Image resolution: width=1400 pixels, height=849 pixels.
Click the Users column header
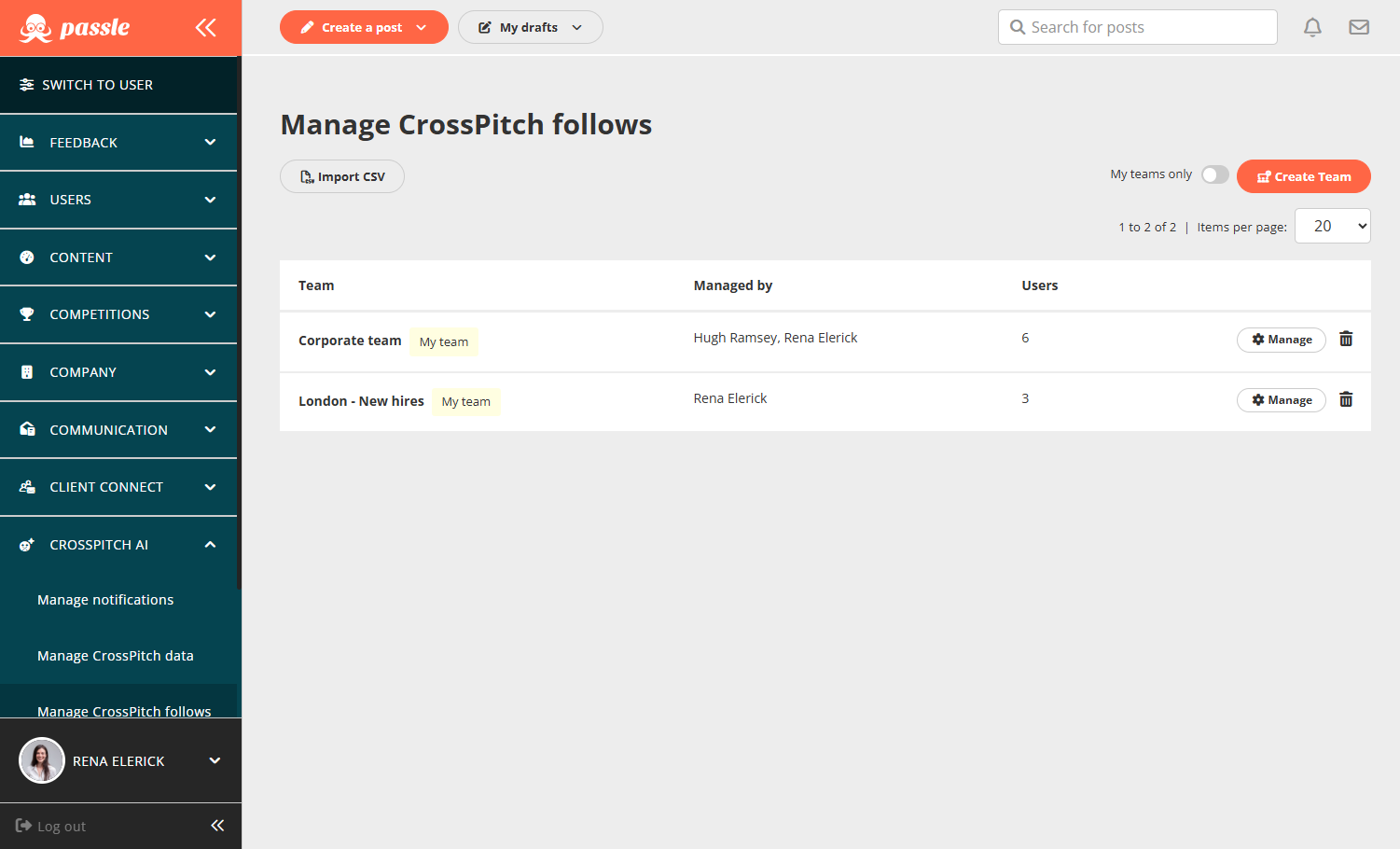[x=1040, y=285]
